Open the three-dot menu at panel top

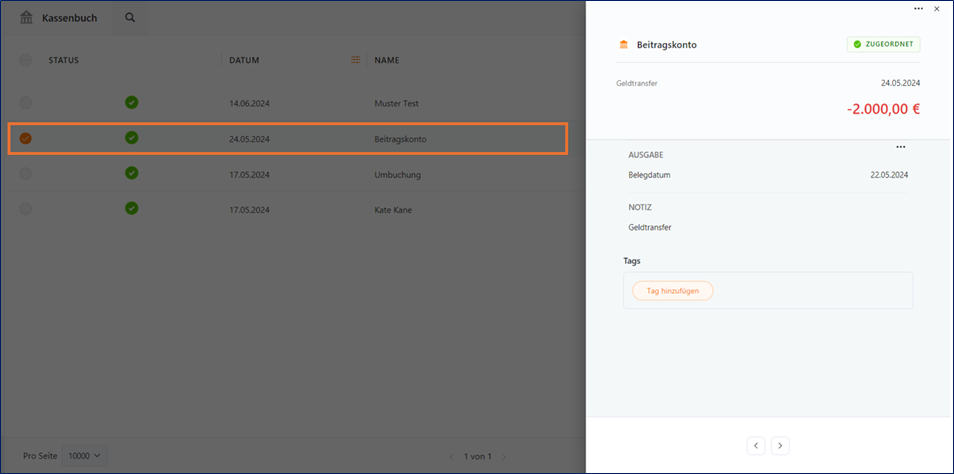919,9
